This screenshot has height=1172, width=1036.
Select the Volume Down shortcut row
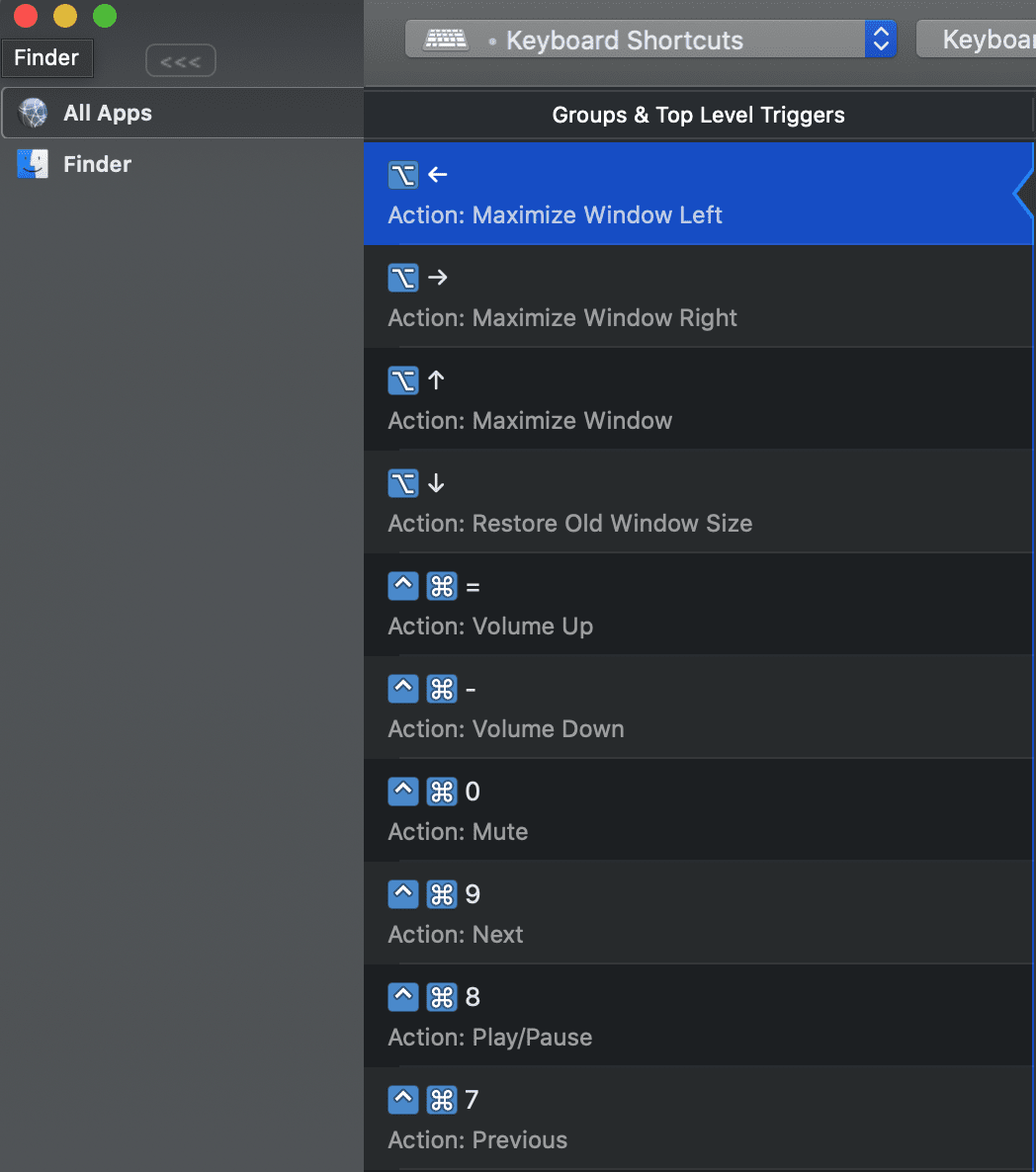click(692, 709)
